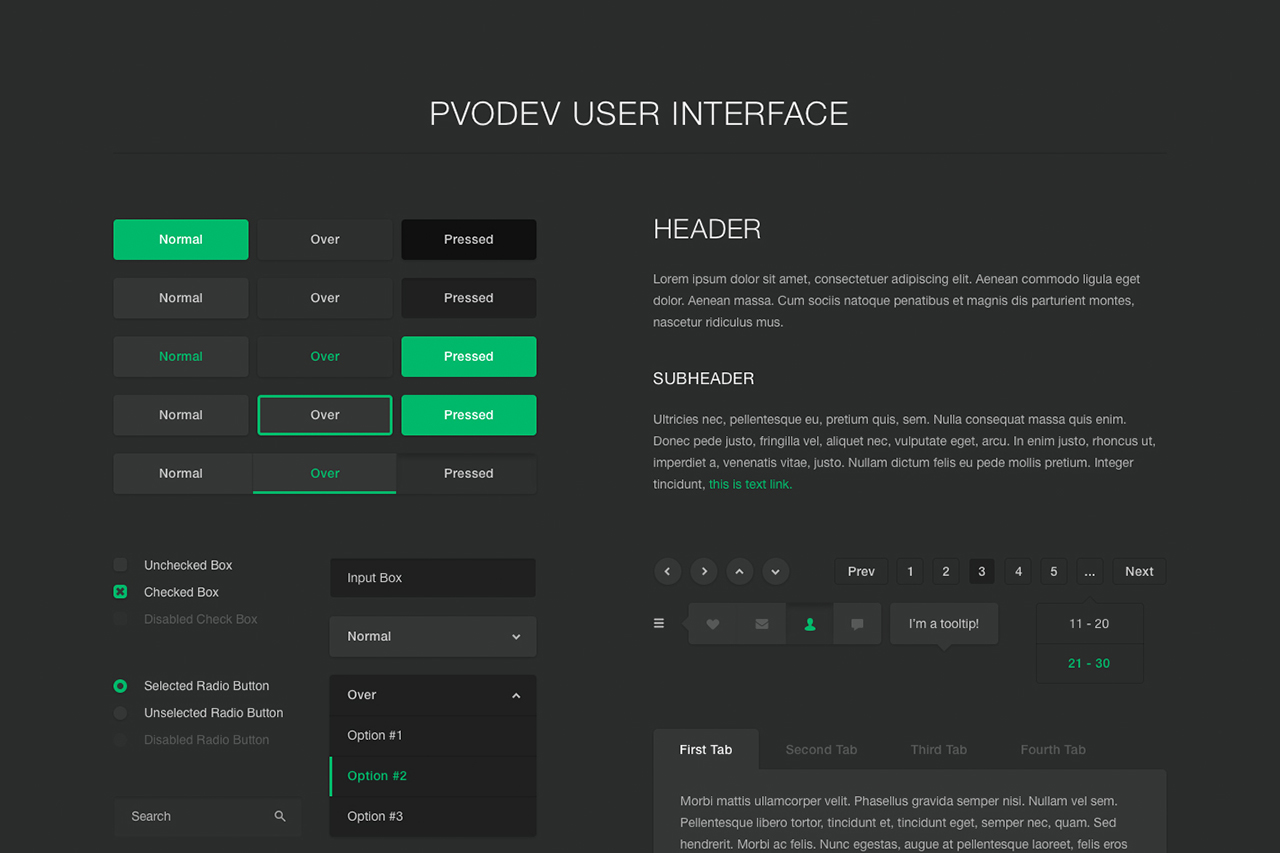Open the hamburger menu icon
Viewport: 1280px width, 853px height.
click(659, 623)
